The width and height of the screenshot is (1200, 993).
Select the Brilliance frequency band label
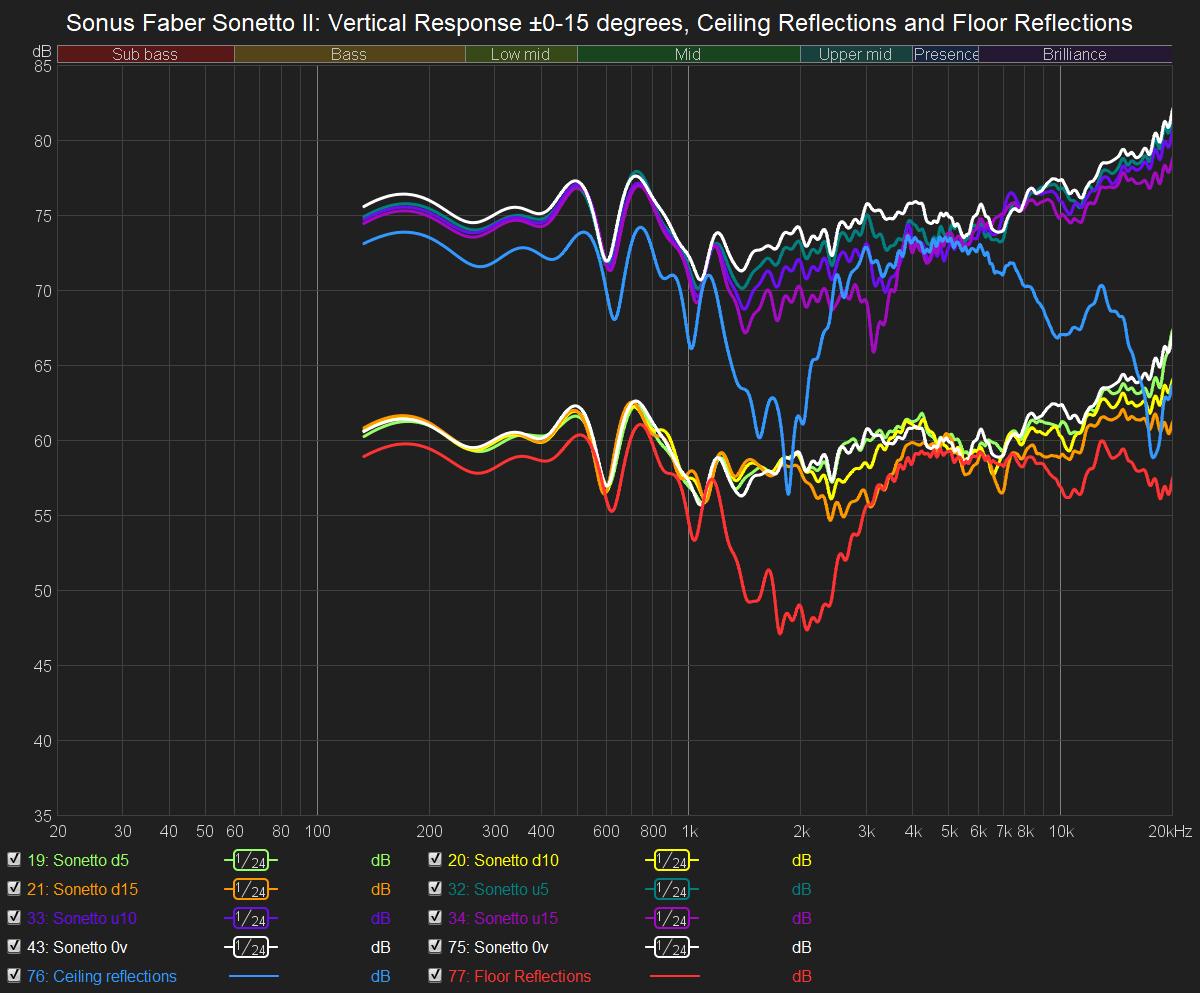point(1075,54)
